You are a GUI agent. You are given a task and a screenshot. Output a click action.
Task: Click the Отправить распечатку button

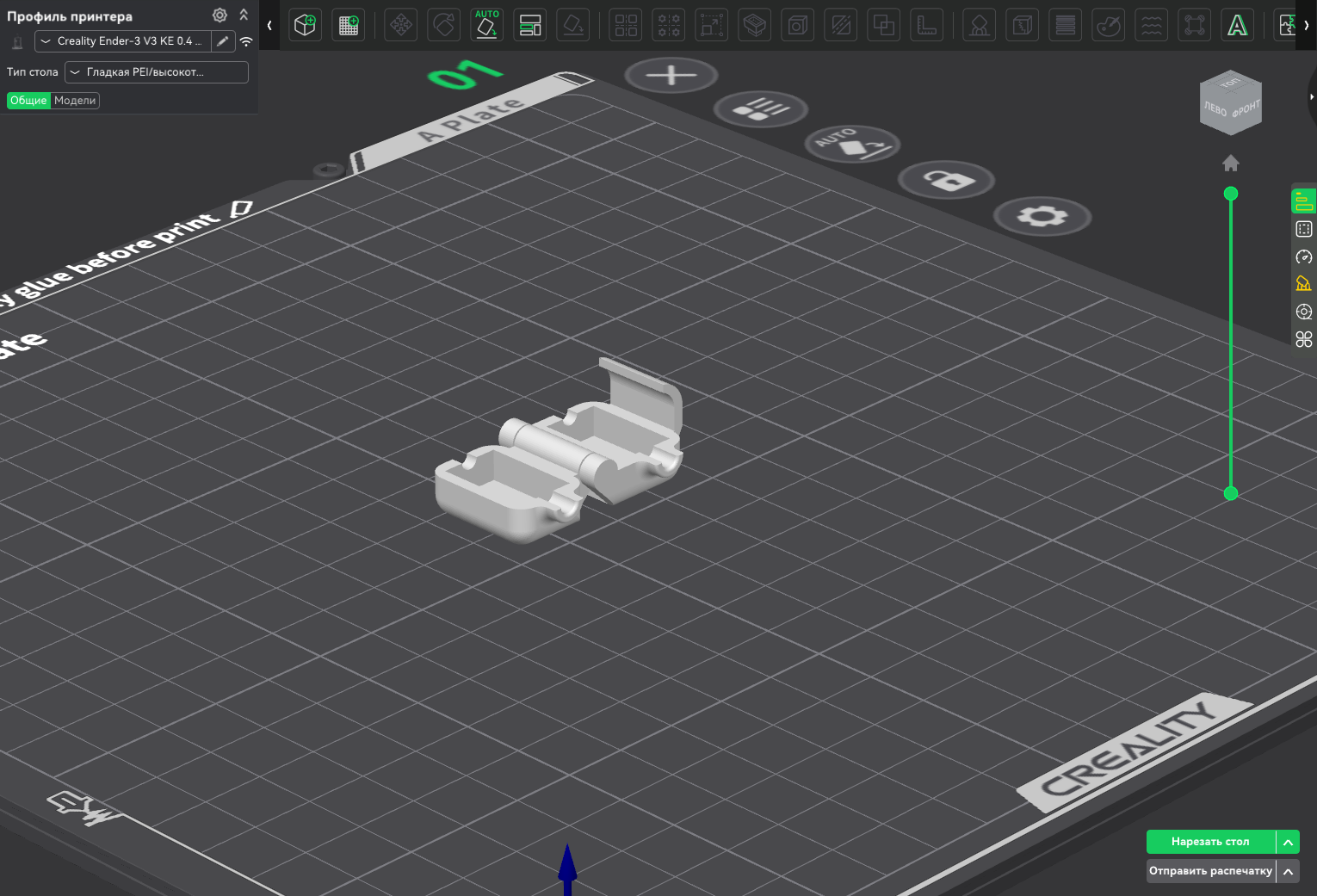(1210, 871)
